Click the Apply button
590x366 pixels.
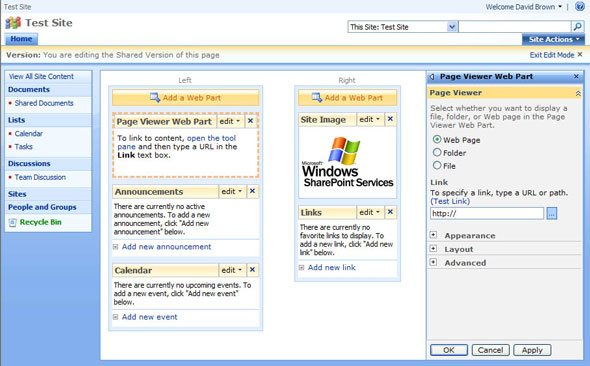[532, 350]
